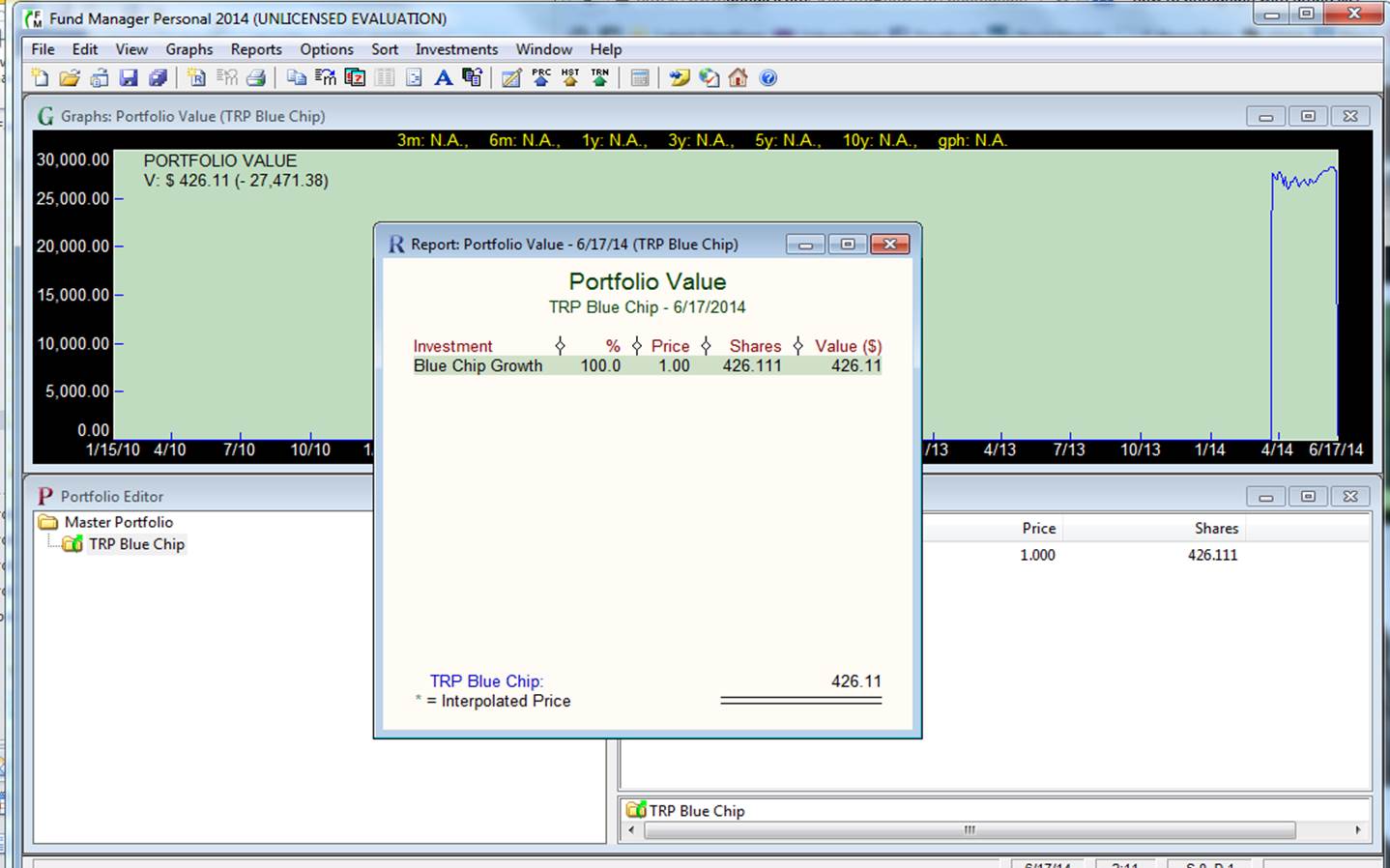
Task: Open the File menu
Action: coord(43,49)
